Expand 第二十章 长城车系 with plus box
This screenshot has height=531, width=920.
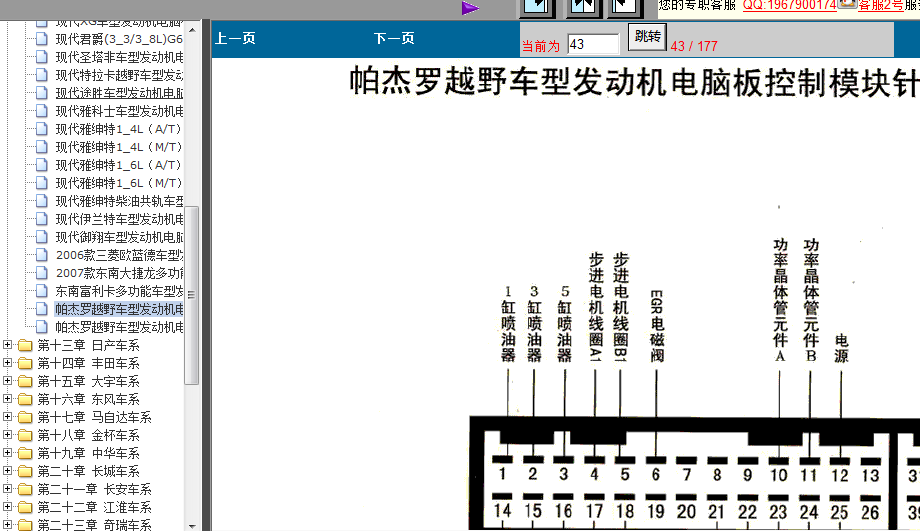click(7, 471)
